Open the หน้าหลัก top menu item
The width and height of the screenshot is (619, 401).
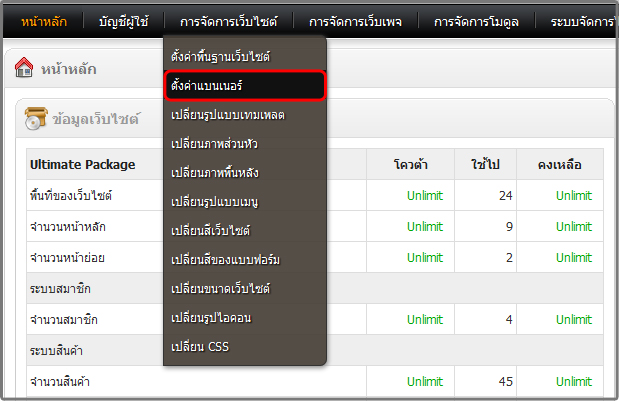pyautogui.click(x=44, y=21)
